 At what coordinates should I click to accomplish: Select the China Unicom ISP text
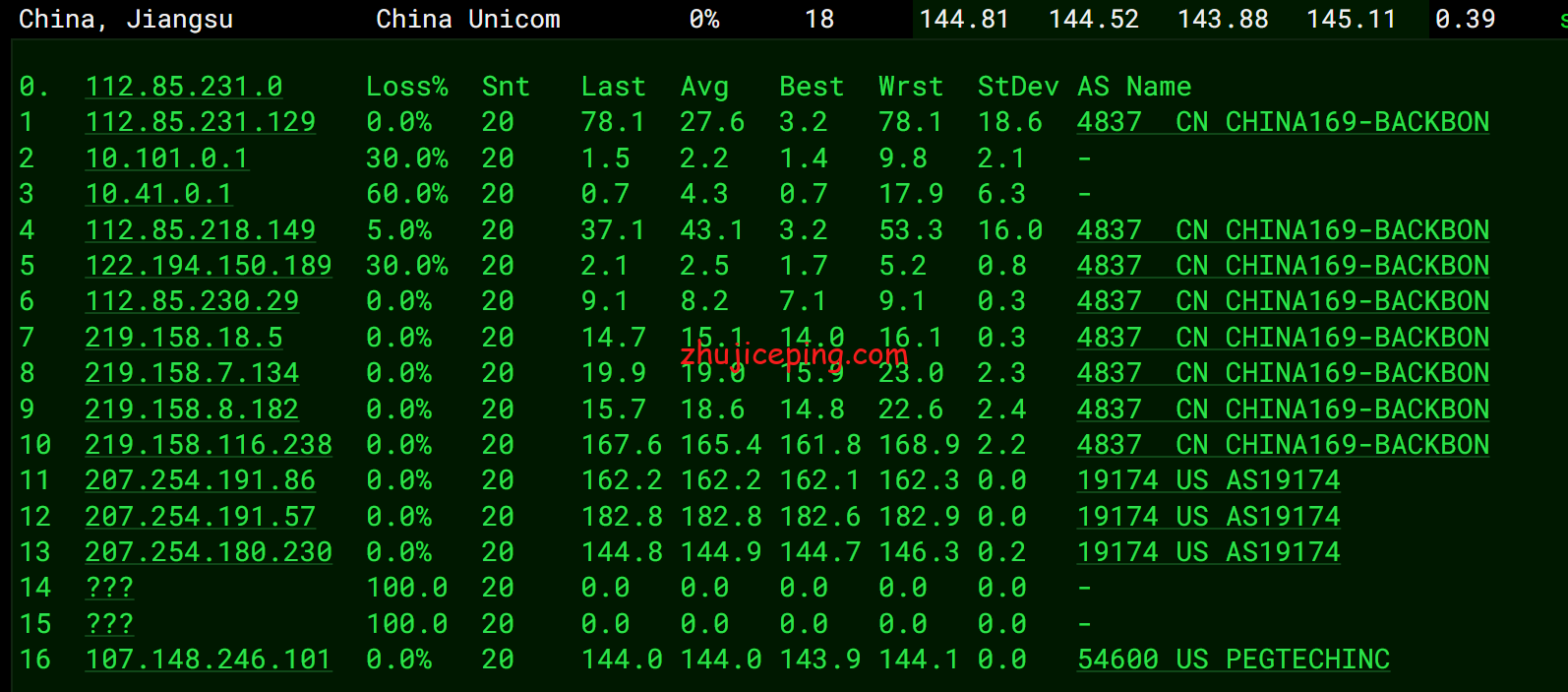click(x=468, y=20)
